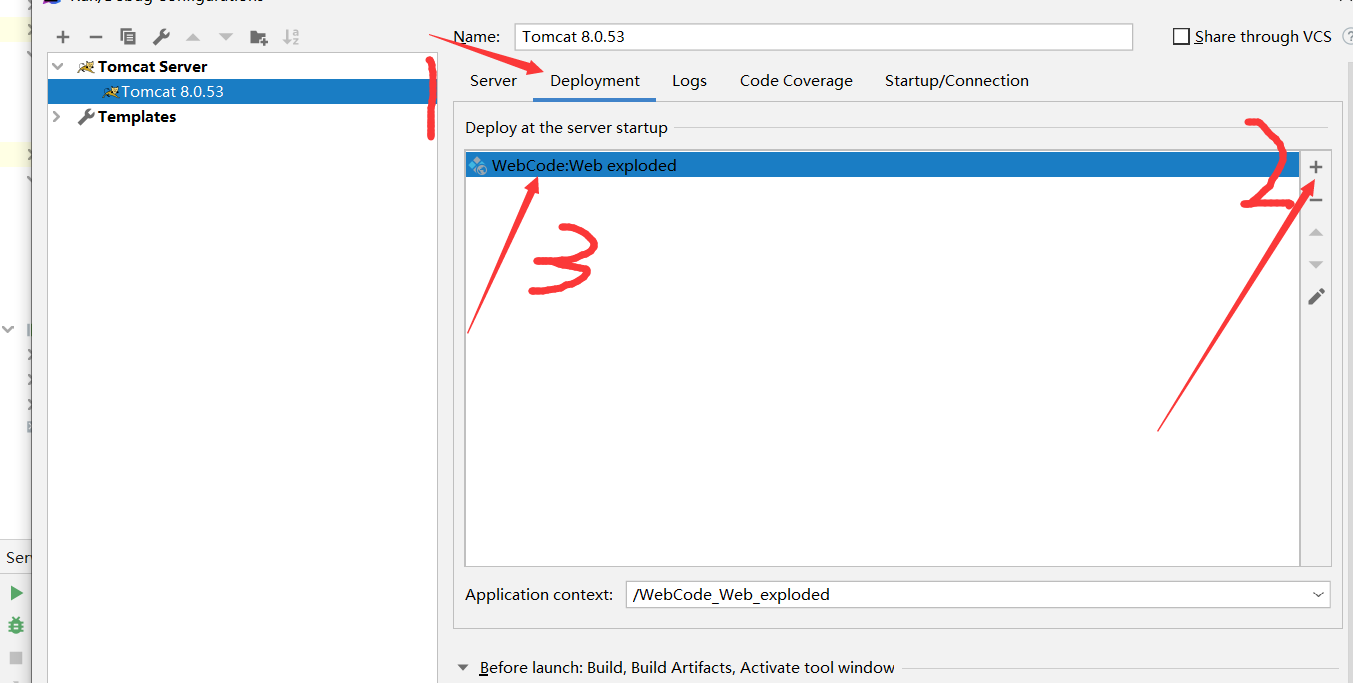This screenshot has height=683, width=1353.
Task: Select the Deployment tab
Action: [595, 81]
